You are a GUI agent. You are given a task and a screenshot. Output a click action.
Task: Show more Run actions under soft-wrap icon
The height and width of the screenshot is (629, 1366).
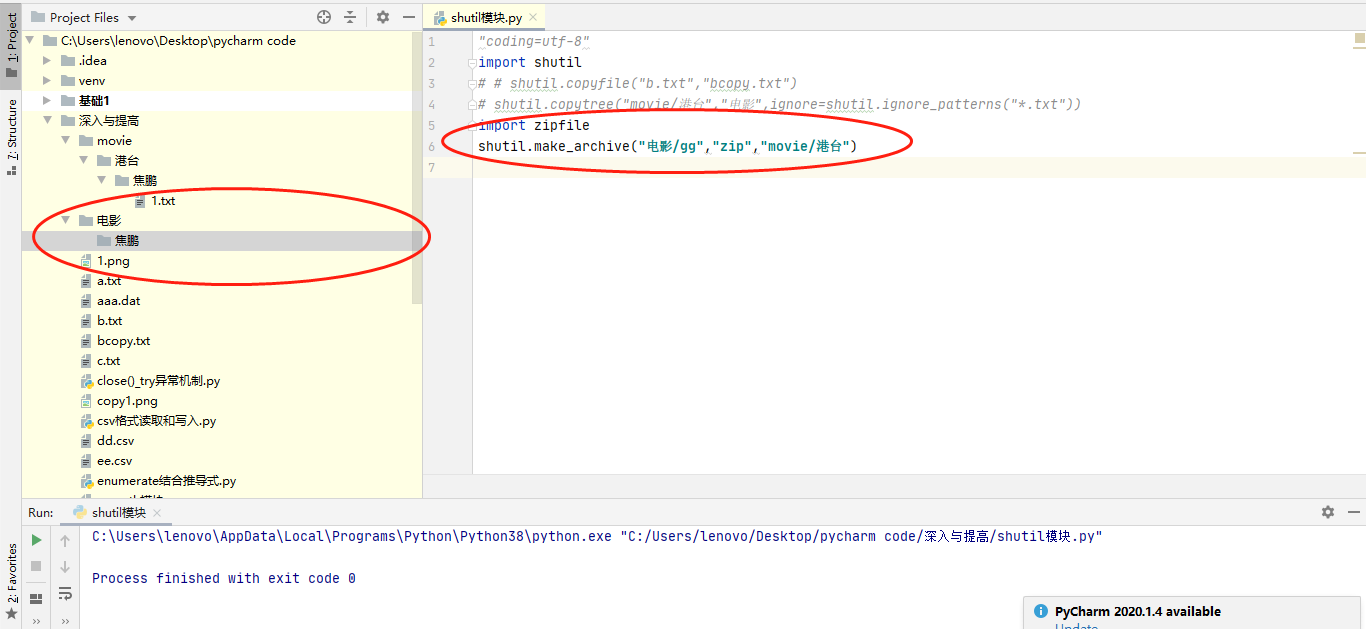coord(65,622)
